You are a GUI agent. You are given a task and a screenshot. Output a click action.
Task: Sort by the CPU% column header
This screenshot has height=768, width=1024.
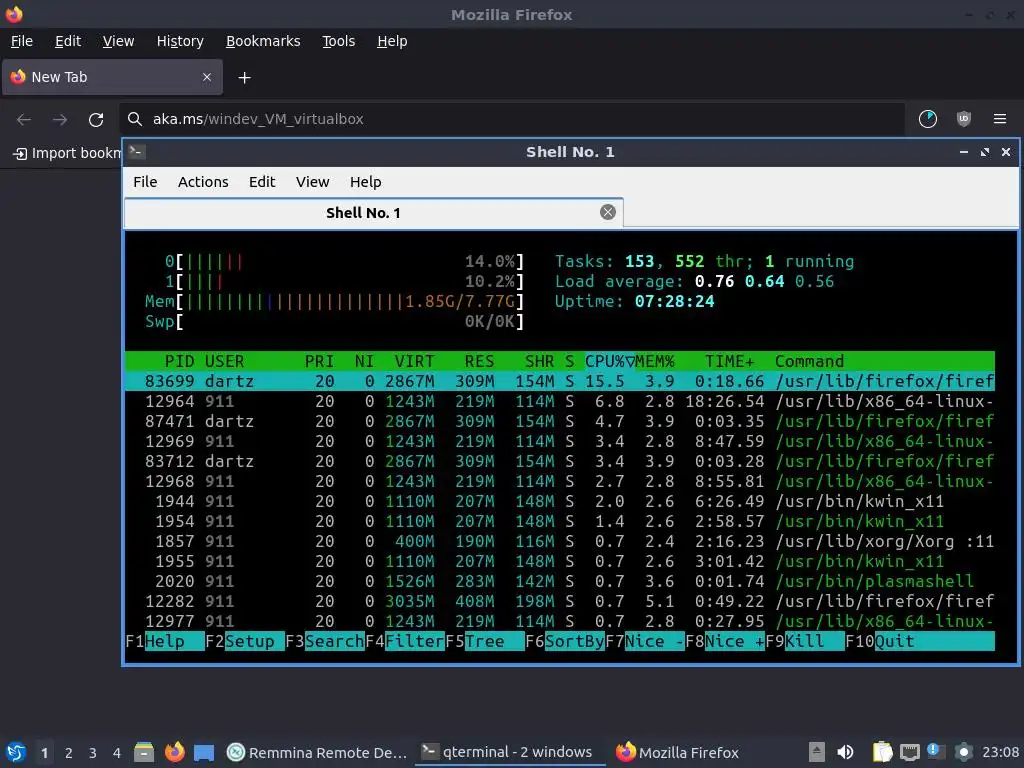point(609,361)
